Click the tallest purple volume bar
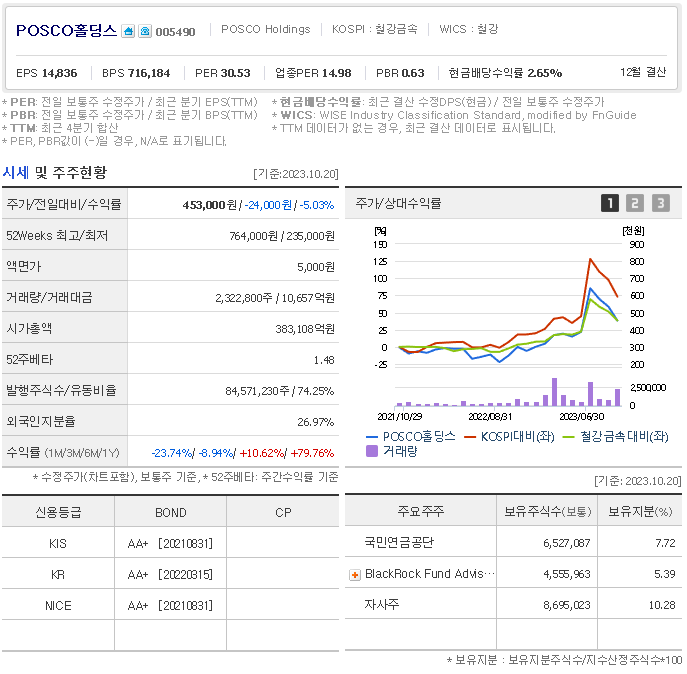687x674 pixels. coord(554,392)
